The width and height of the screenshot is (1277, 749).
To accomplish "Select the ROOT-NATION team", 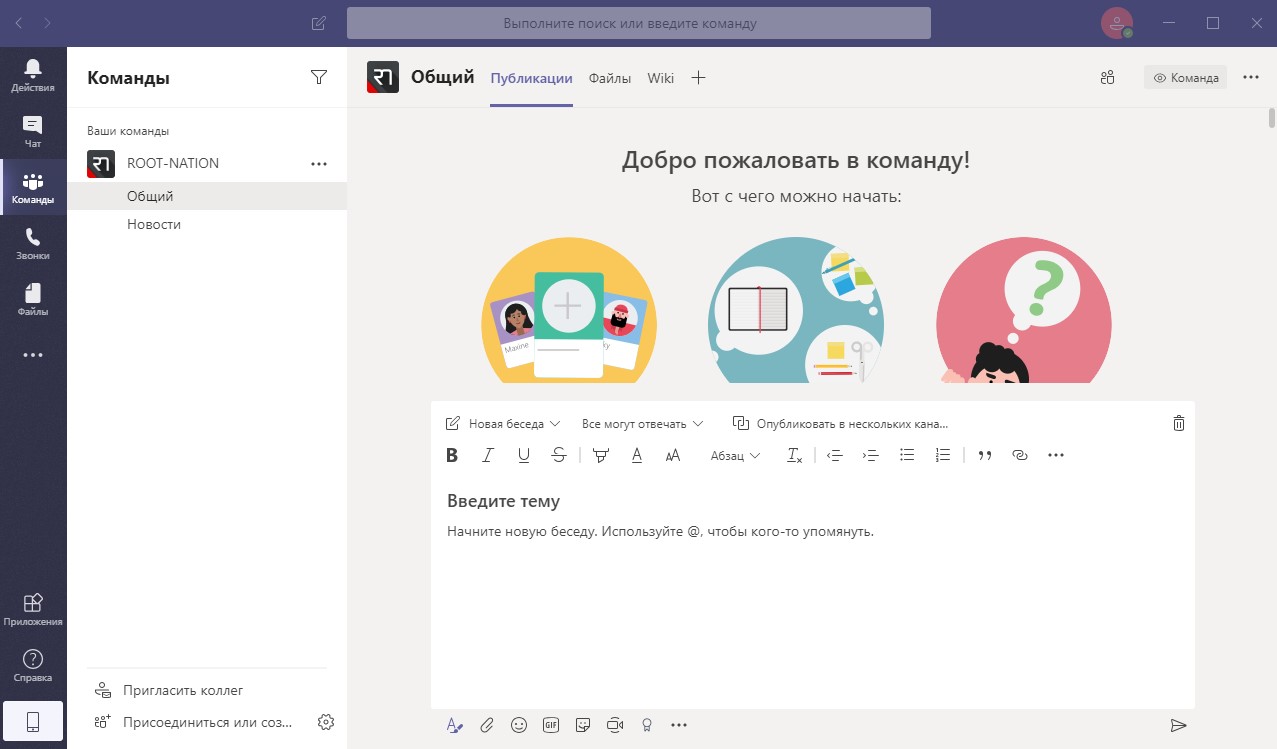I will (173, 163).
